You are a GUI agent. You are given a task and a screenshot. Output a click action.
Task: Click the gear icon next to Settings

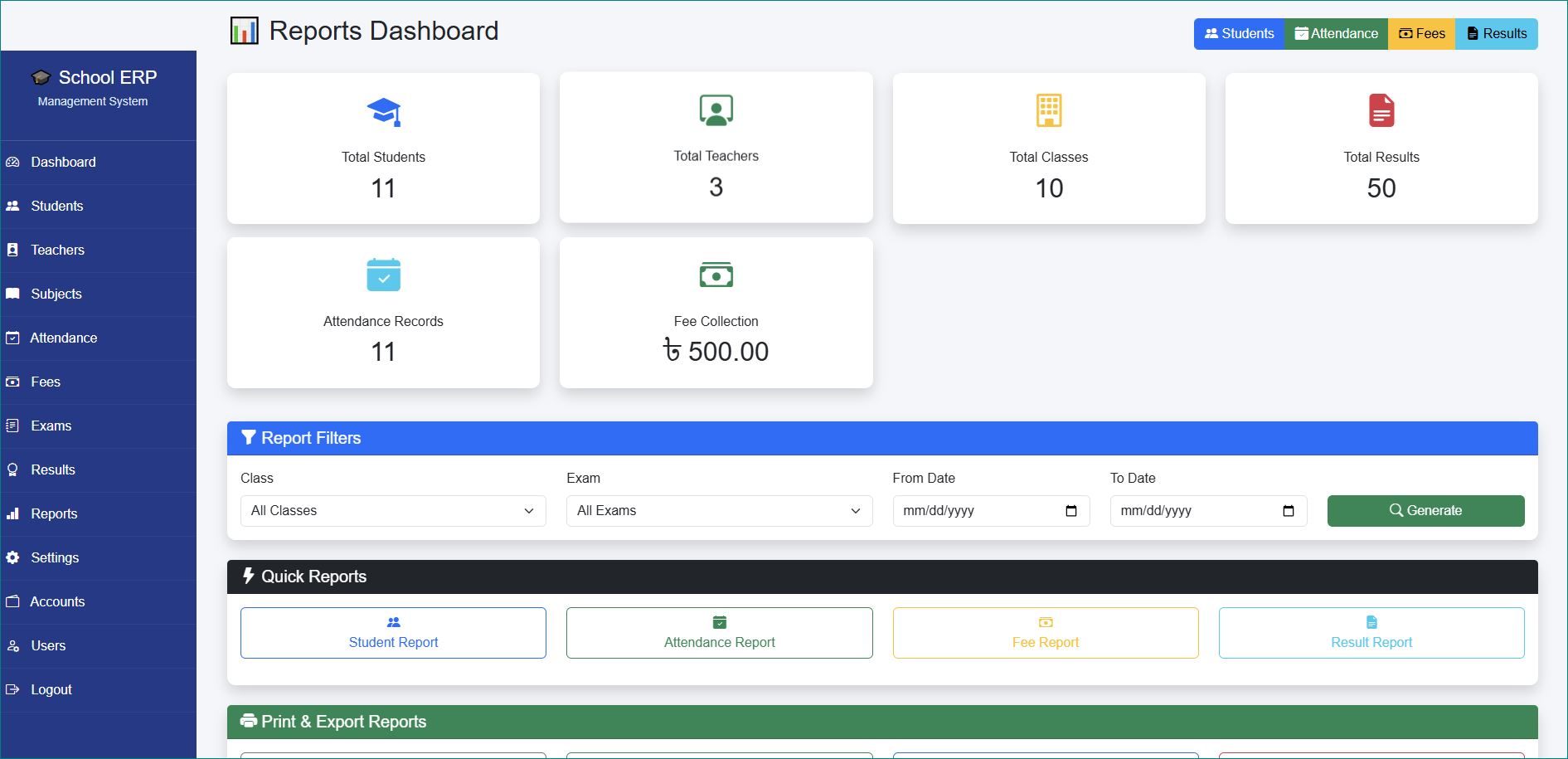click(x=12, y=557)
